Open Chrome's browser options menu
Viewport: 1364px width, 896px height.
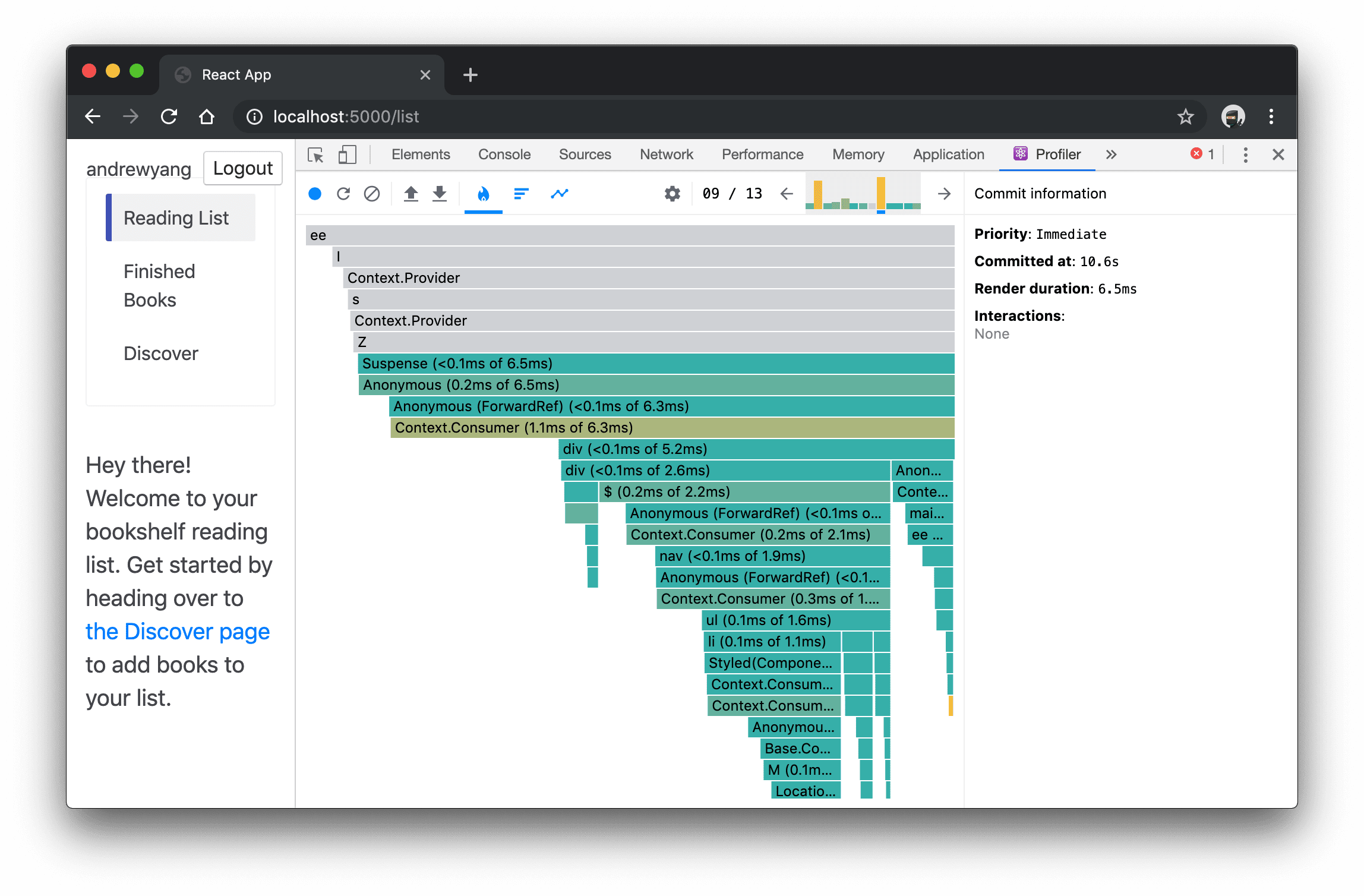coord(1271,116)
